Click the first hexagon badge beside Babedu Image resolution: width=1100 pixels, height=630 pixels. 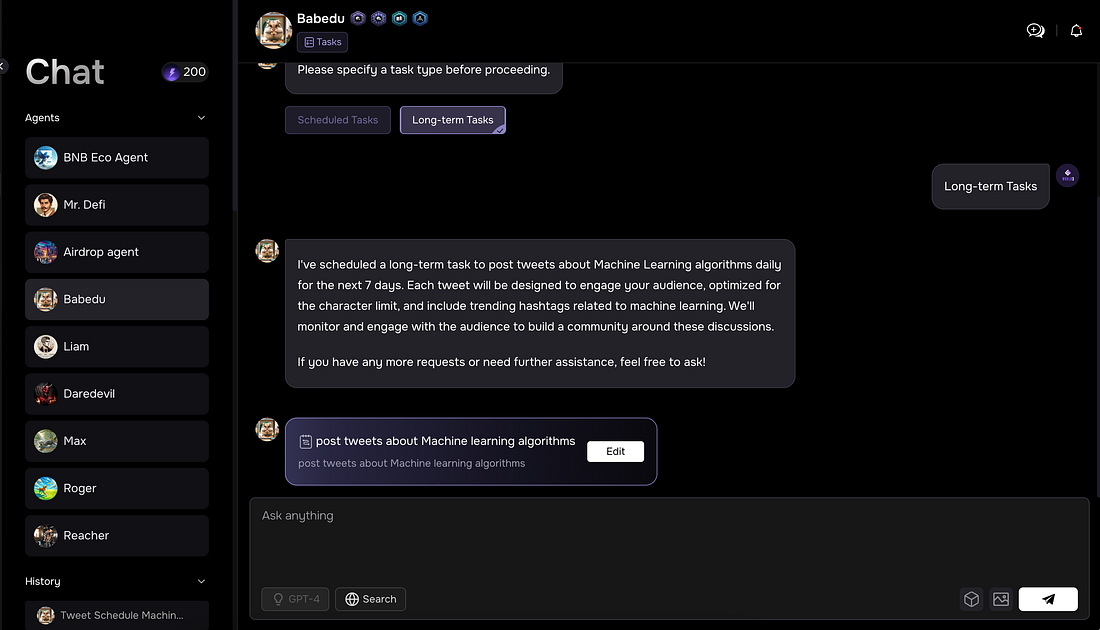click(358, 18)
